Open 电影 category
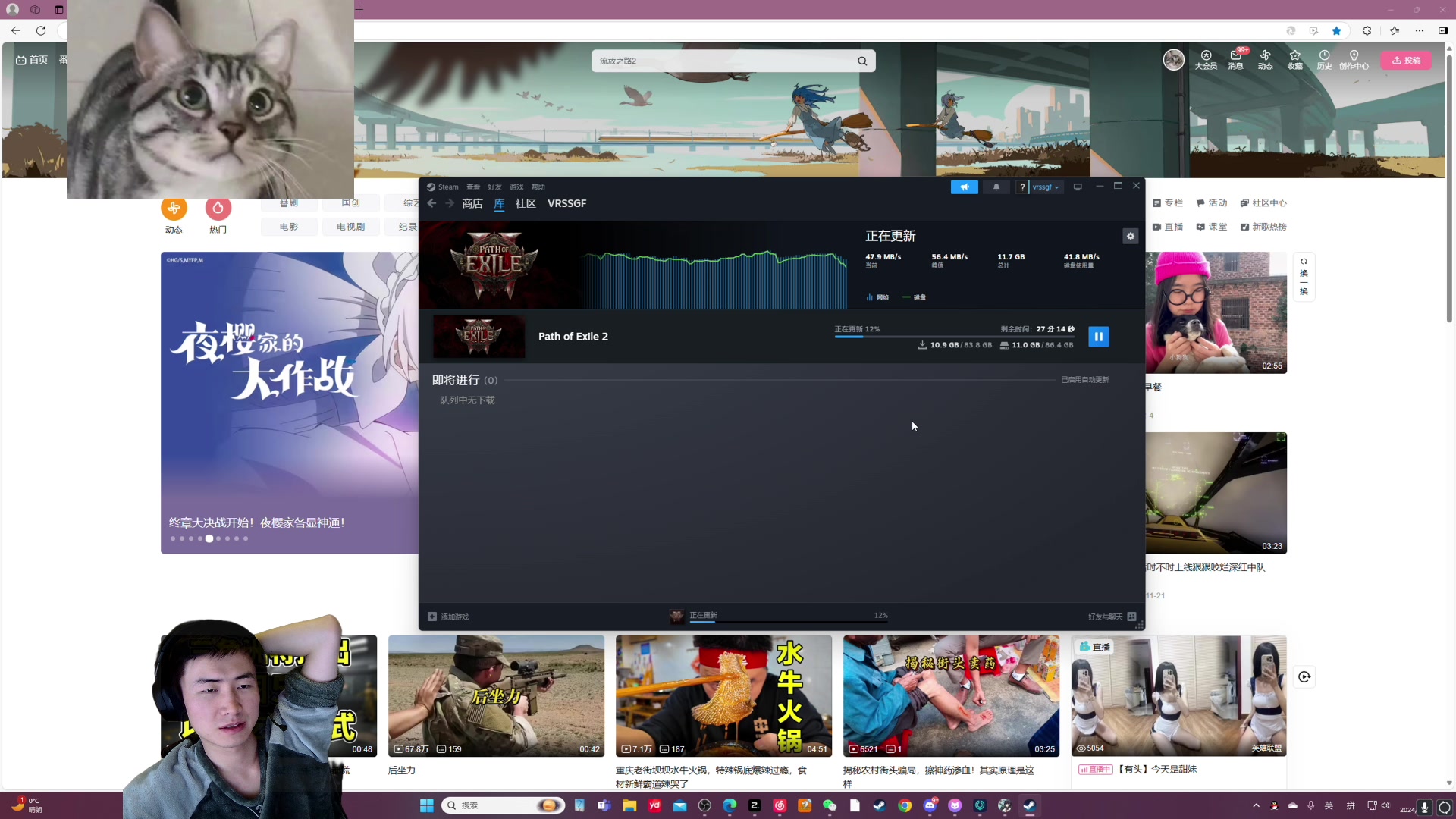 click(x=289, y=227)
